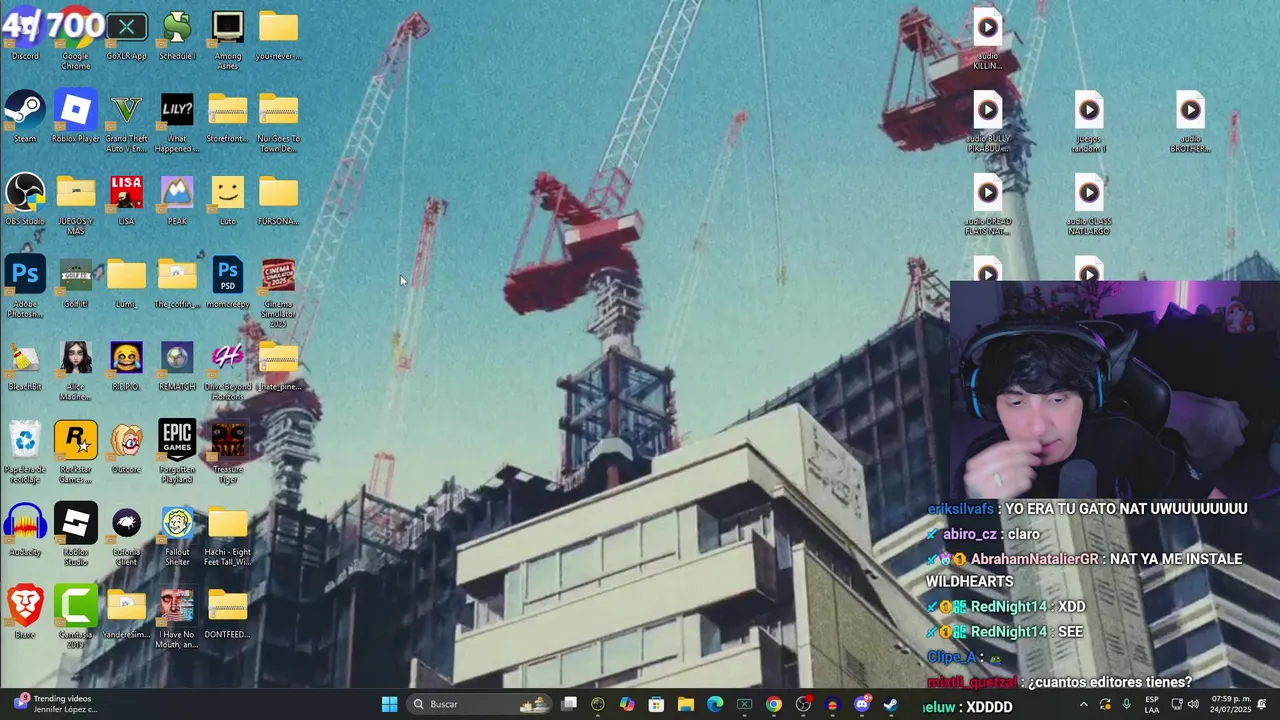This screenshot has height=720, width=1280.
Task: Launch I Have No Mouth shortcut
Action: point(177,617)
